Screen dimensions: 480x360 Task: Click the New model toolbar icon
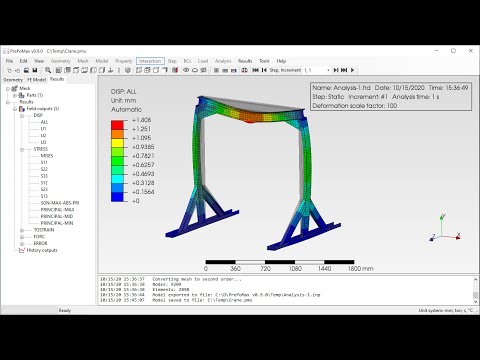[9, 70]
